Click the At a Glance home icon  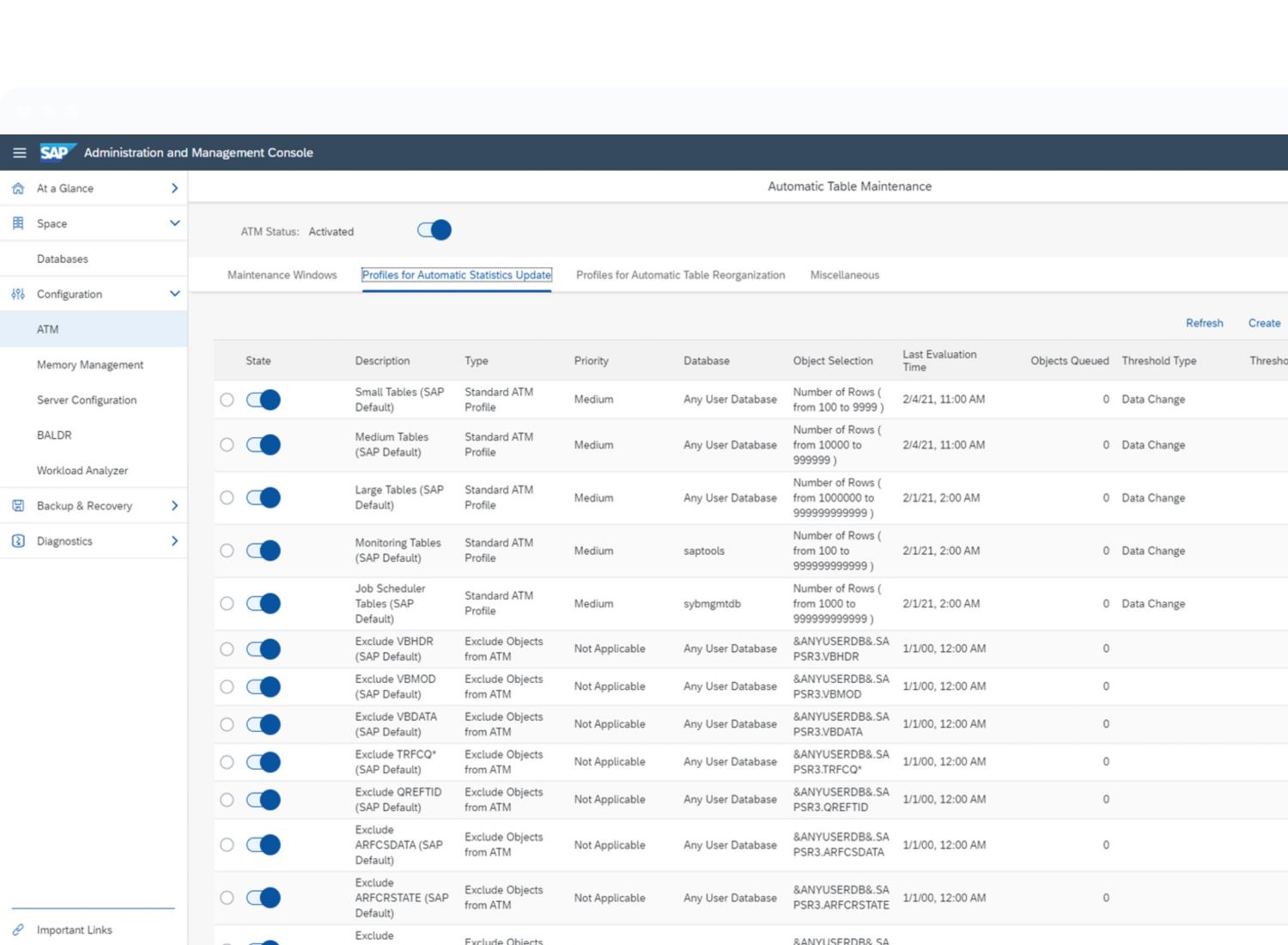point(18,188)
